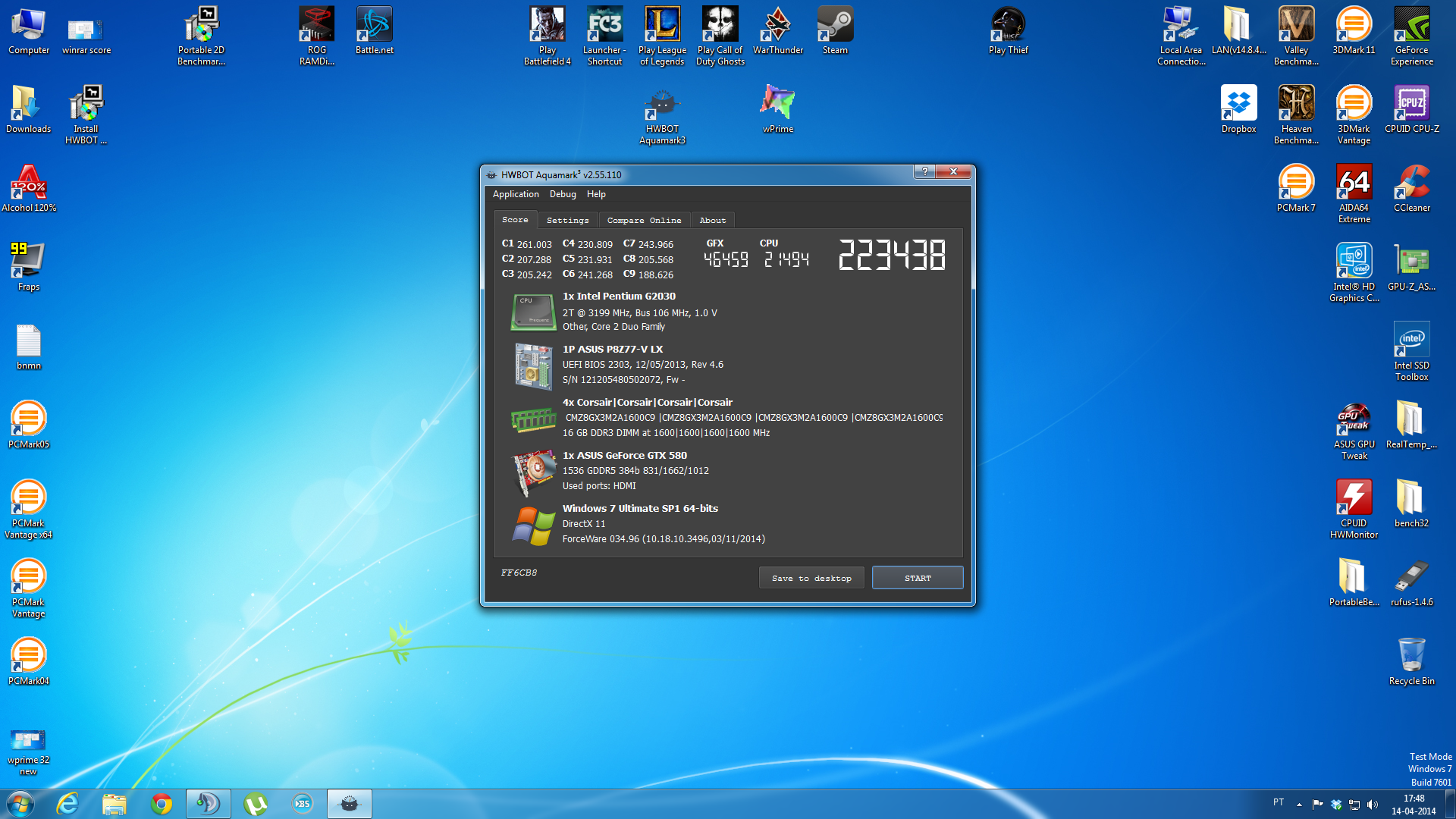Open the HWBOT Aquamark3 desktop shortcut
Viewport: 1456px width, 819px height.
coord(662,115)
